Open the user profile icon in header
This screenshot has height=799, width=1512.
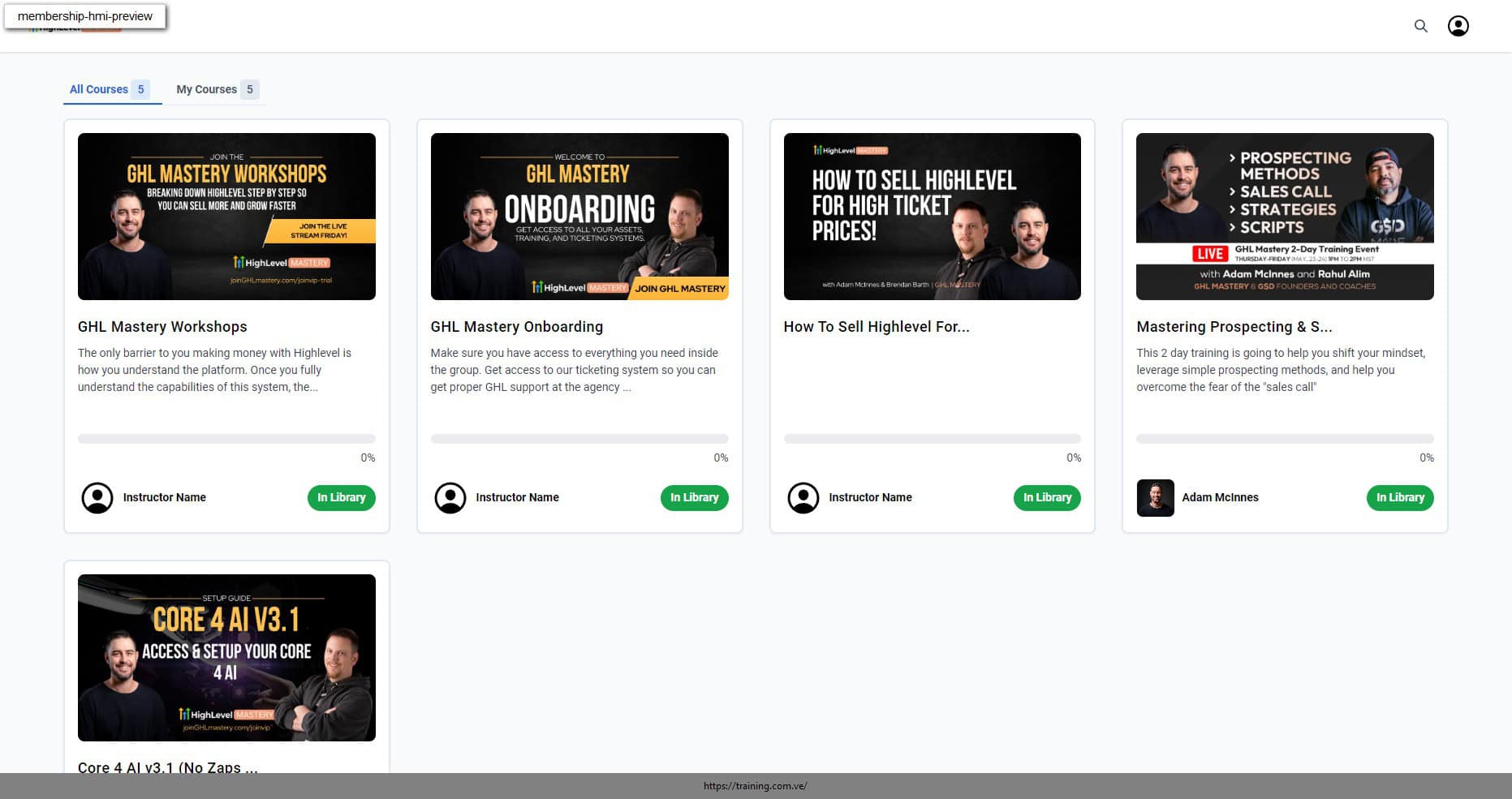(1458, 26)
